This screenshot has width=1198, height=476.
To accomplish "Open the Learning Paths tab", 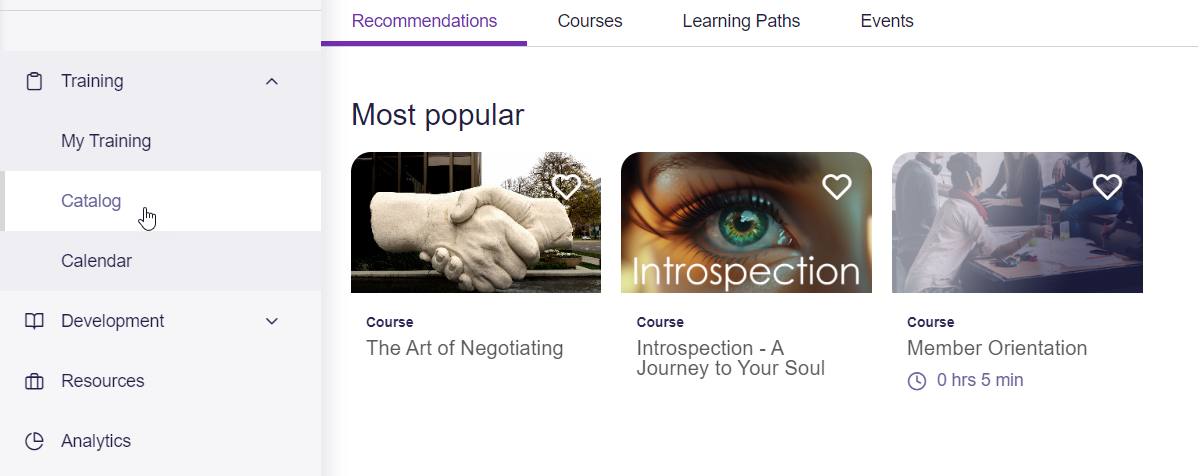I will (741, 21).
